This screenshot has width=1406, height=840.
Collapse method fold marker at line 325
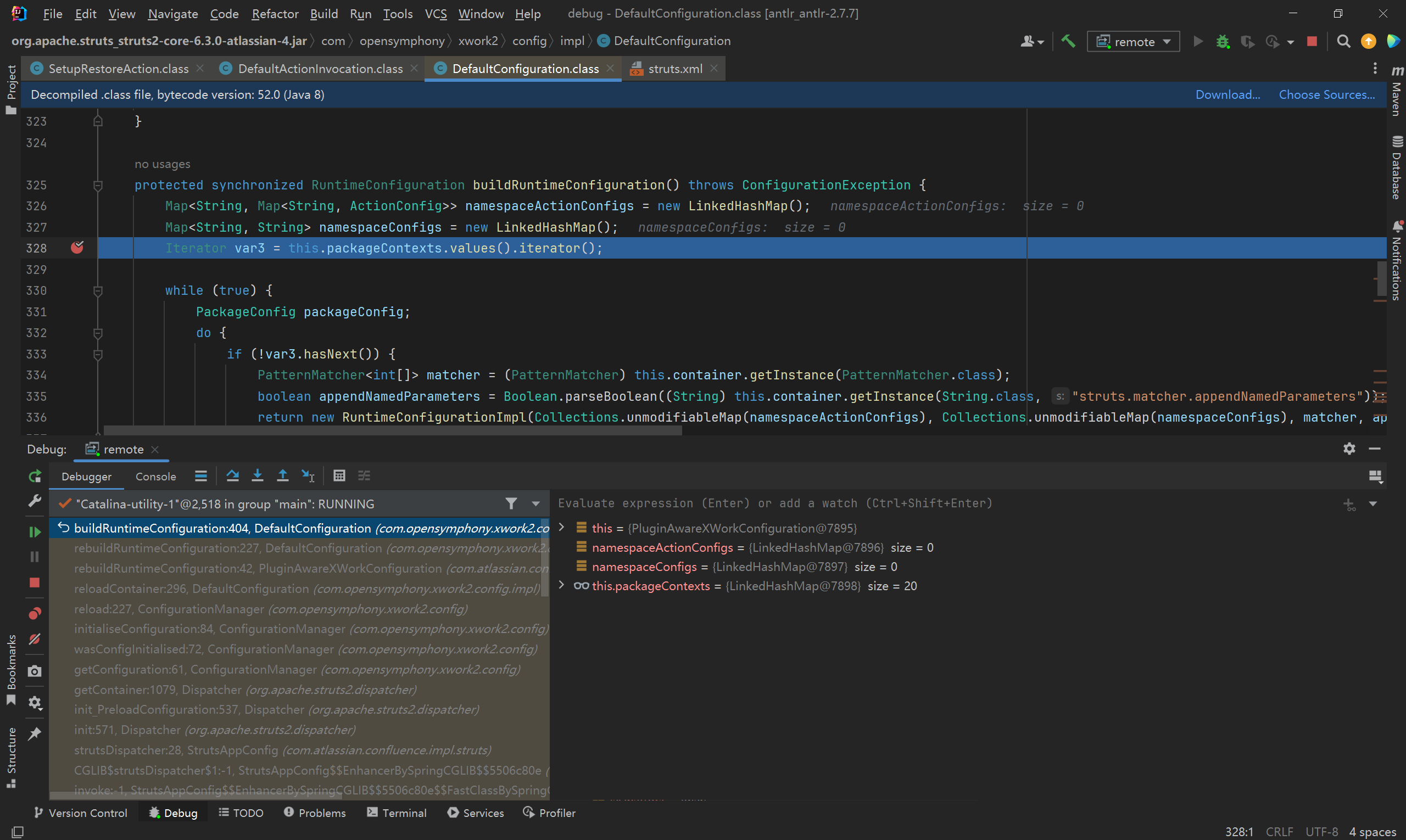click(98, 185)
